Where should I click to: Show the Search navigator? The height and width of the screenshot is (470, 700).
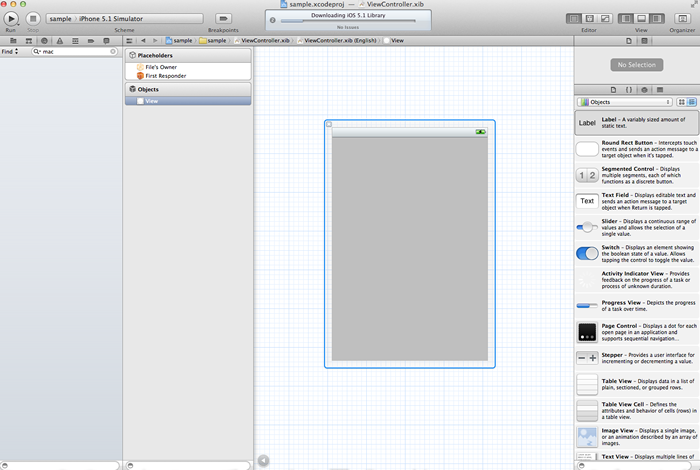(44, 41)
